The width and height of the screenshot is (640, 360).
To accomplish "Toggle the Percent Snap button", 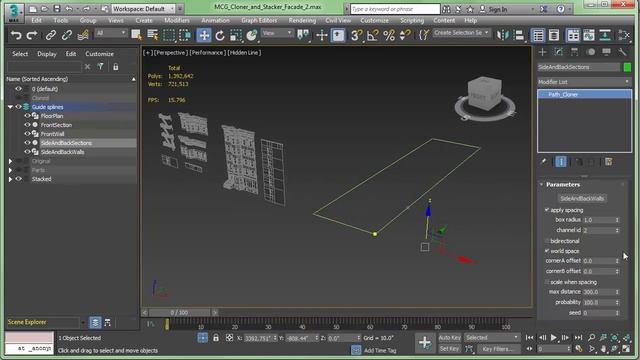I will coord(389,36).
